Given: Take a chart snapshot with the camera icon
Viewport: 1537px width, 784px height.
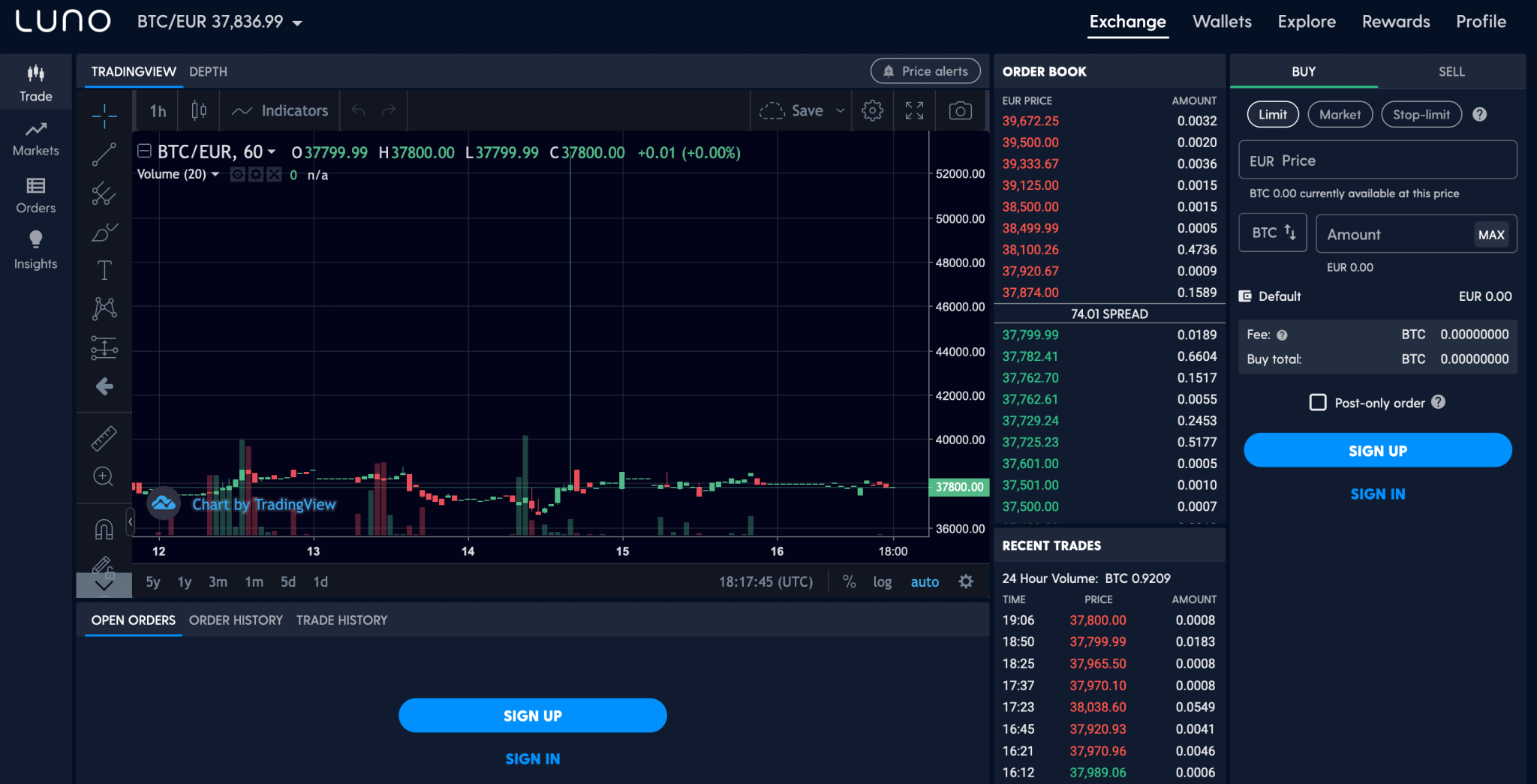Looking at the screenshot, I should pyautogui.click(x=961, y=110).
